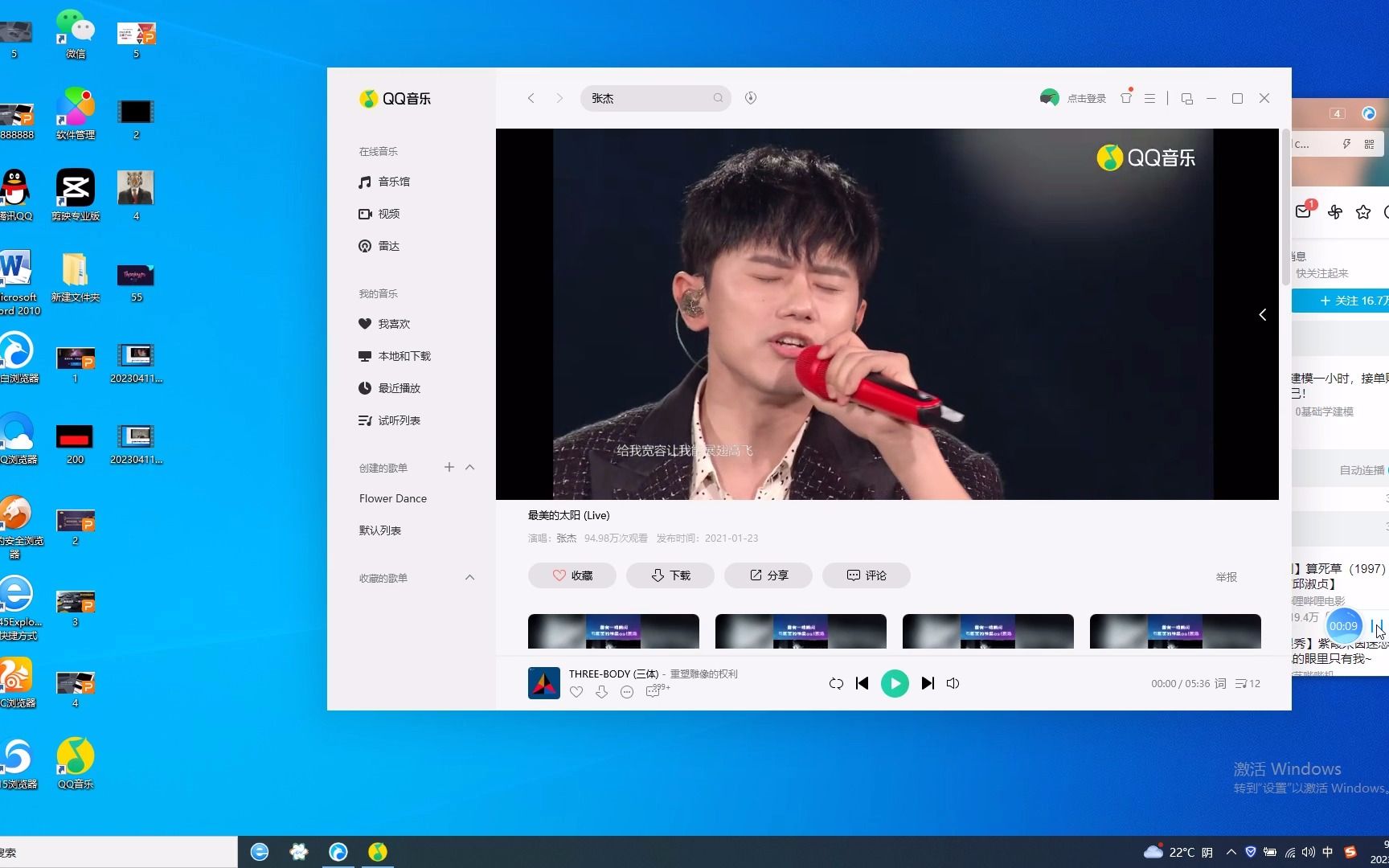The width and height of the screenshot is (1389, 868).
Task: Click the search magnifier icon
Action: pyautogui.click(x=718, y=98)
